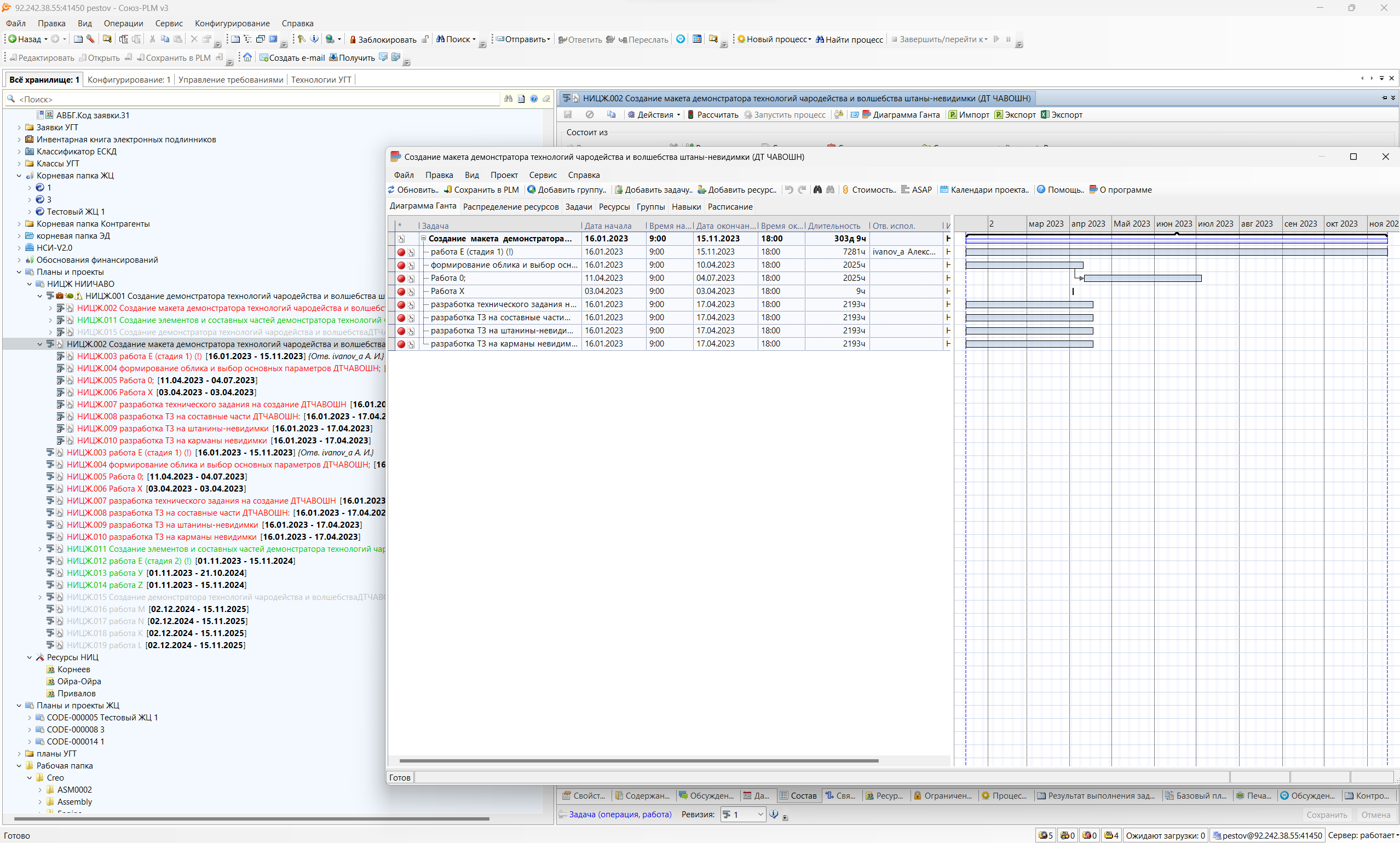The image size is (1400, 843).
Task: Click the Заблокировать button
Action: pyautogui.click(x=382, y=39)
